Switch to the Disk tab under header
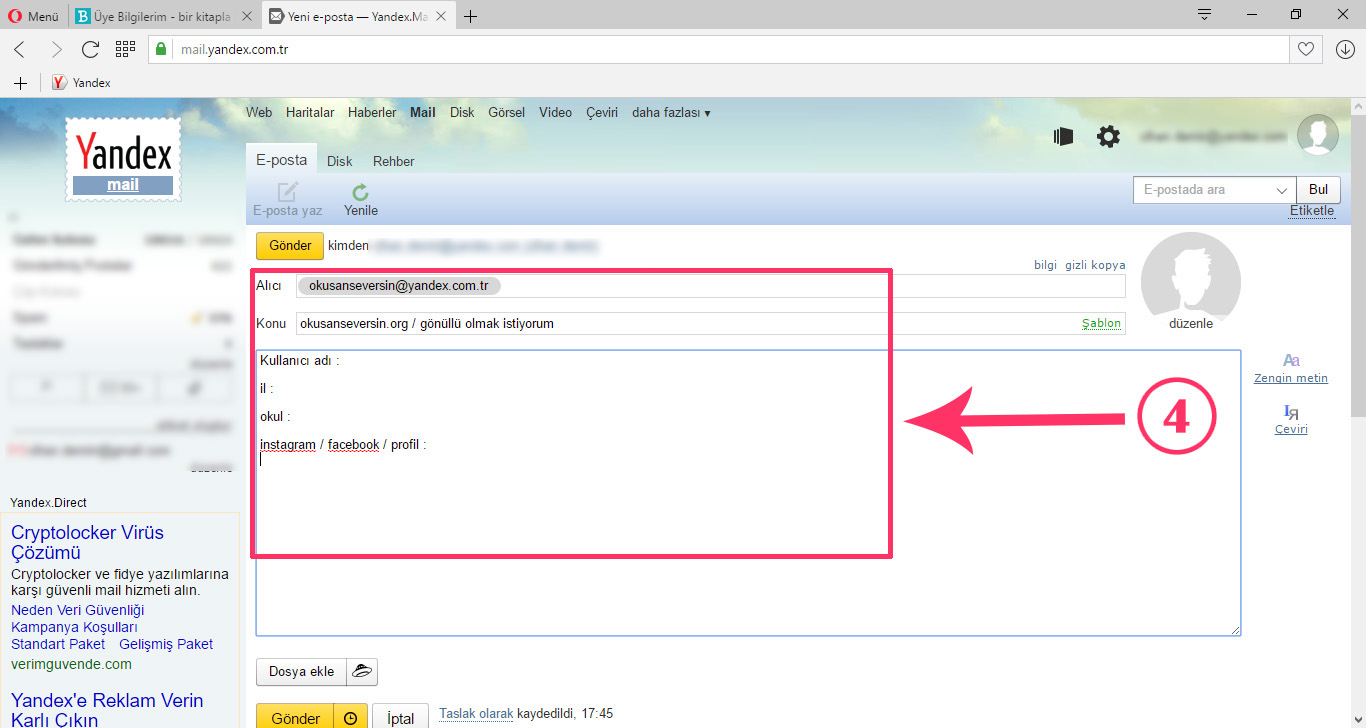 tap(339, 161)
